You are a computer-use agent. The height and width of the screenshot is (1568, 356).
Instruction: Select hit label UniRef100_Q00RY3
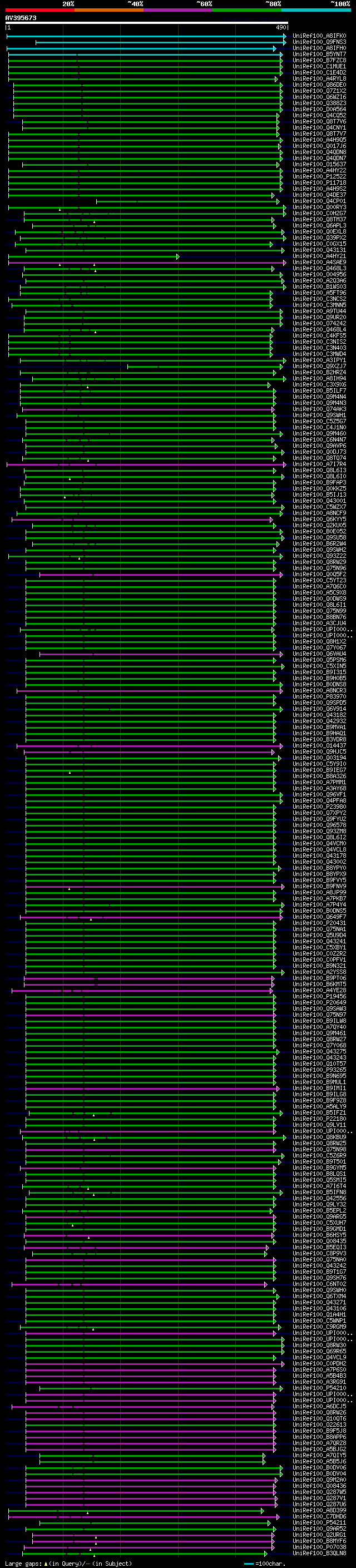coord(319,207)
